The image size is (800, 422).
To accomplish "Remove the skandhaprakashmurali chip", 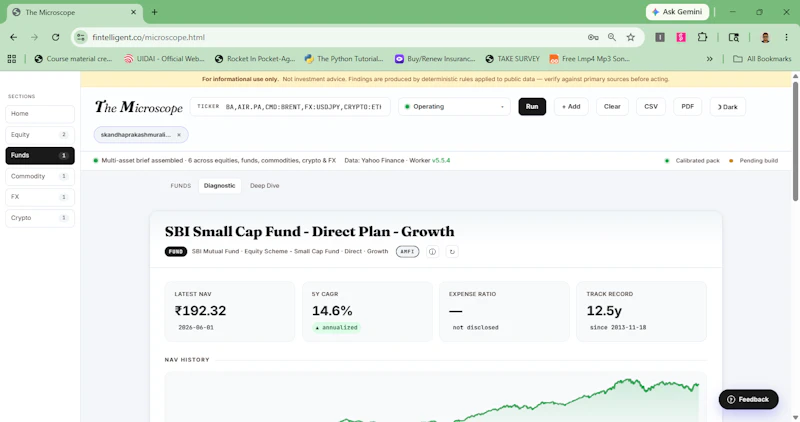I will (x=179, y=135).
